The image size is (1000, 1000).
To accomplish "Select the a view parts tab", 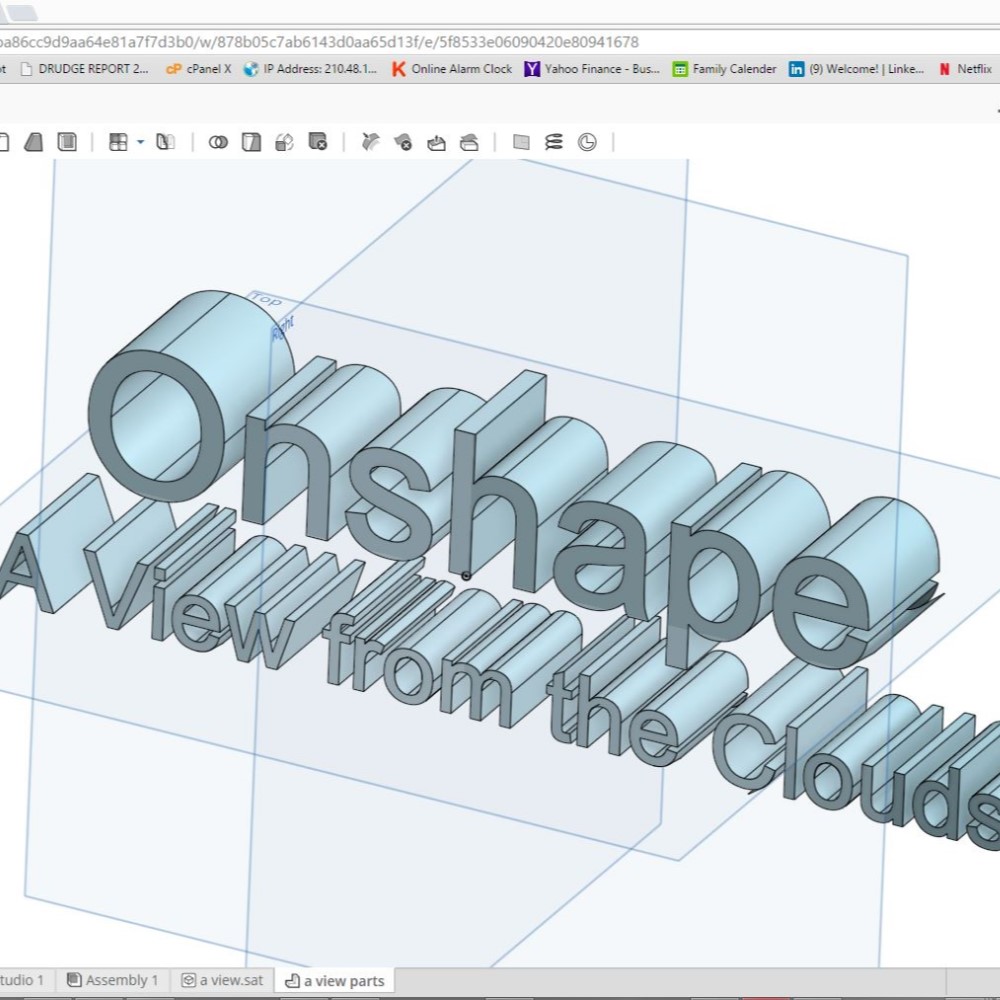I will pyautogui.click(x=335, y=980).
